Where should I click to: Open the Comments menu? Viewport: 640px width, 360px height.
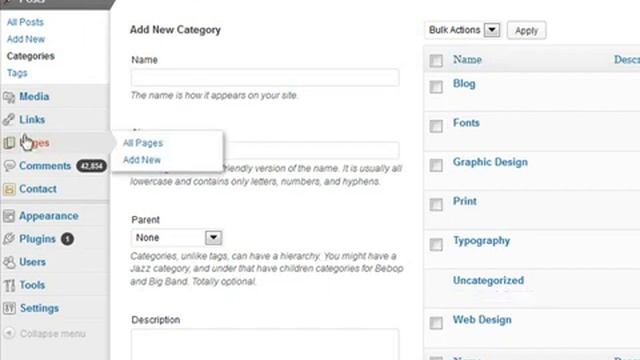click(45, 166)
